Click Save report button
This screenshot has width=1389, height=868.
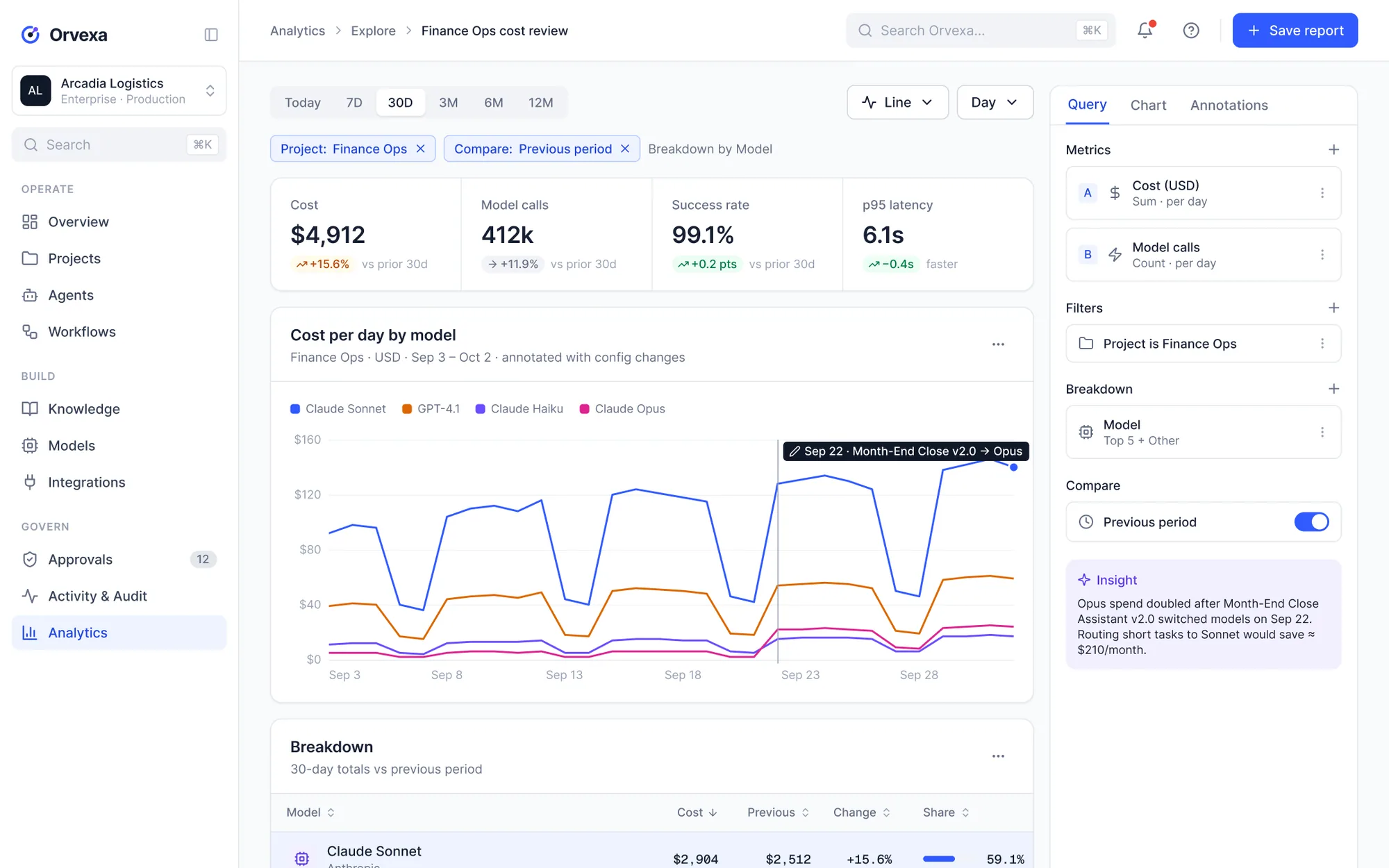point(1295,31)
